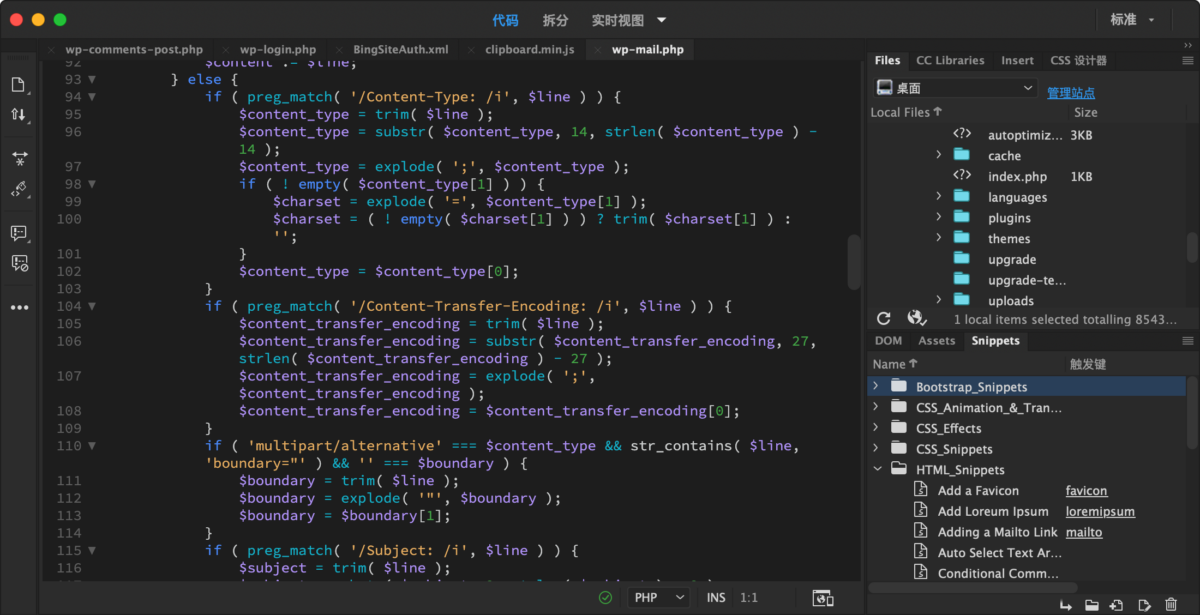
Task: Switch to CSS 设计器 panel tab
Action: [x=1078, y=60]
